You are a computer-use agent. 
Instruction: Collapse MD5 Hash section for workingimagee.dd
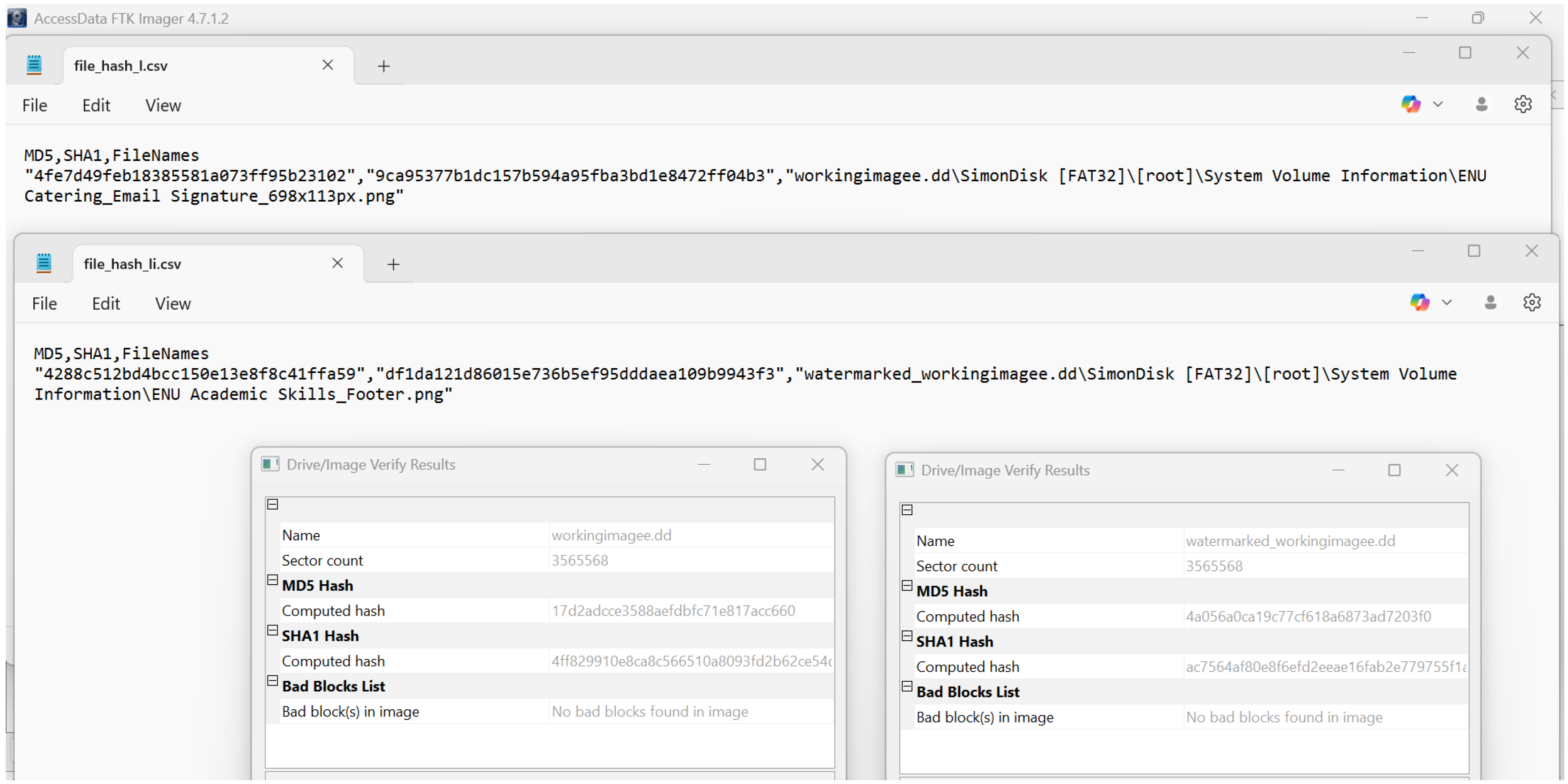[x=273, y=580]
